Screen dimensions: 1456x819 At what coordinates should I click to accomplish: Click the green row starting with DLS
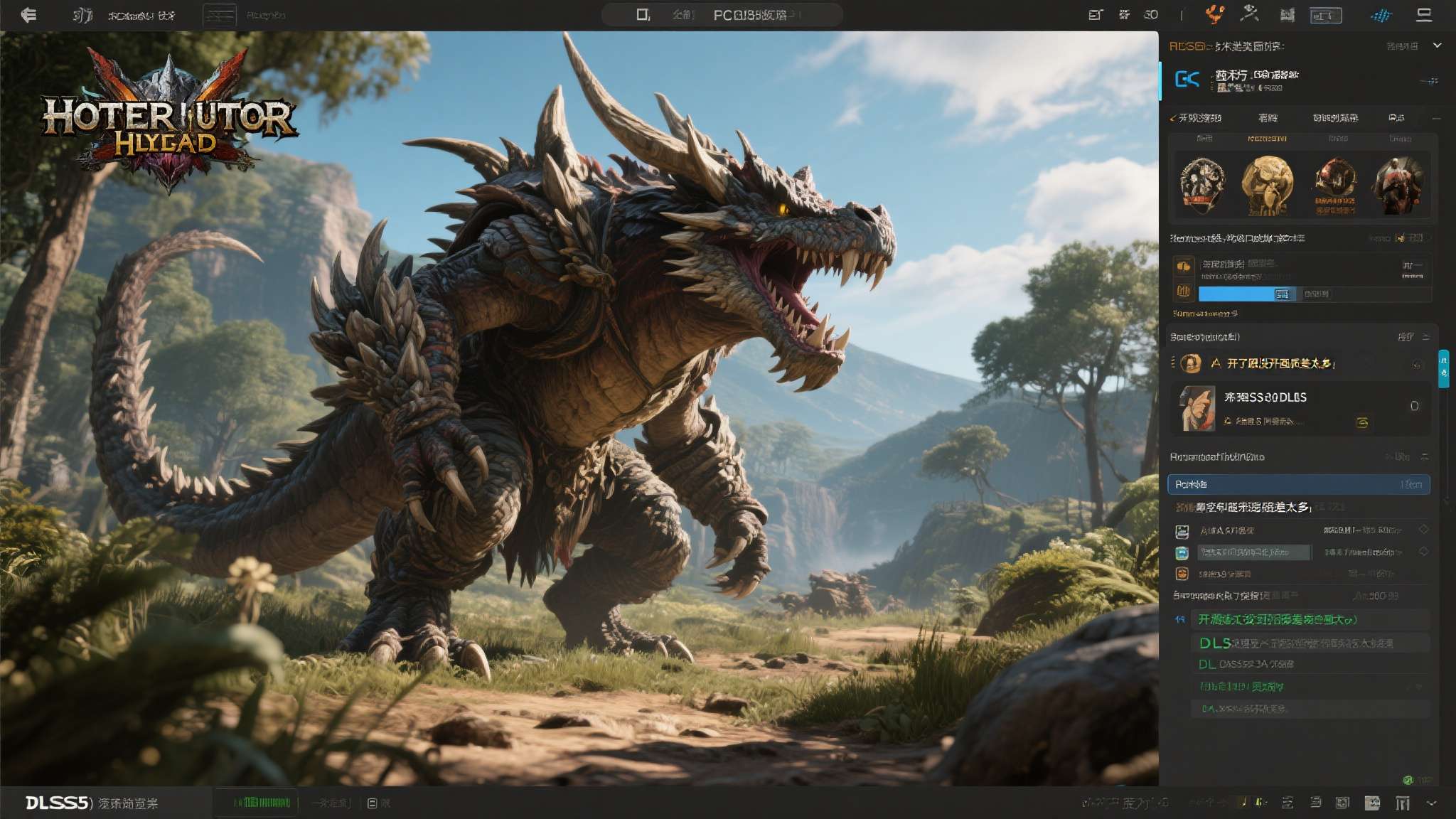point(1310,643)
